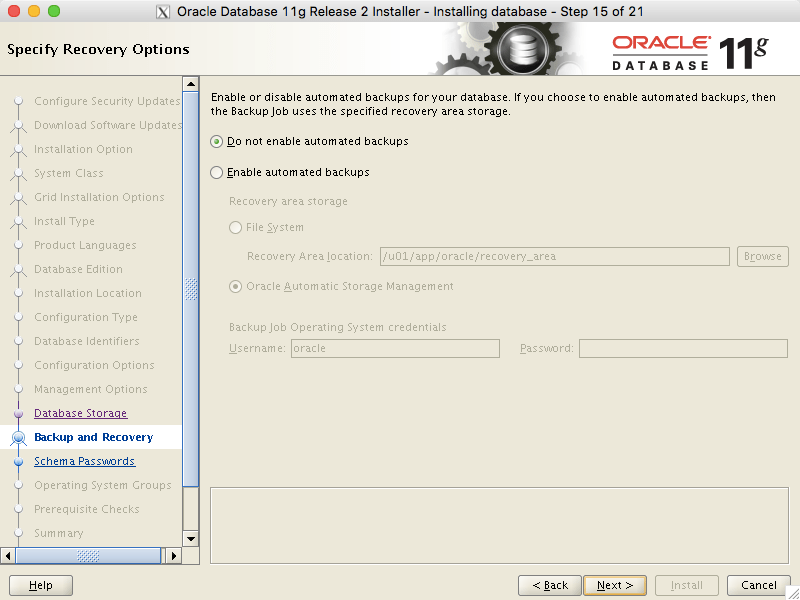Click the left arrow of the horizontal scrollbar
800x600 pixels.
pos(7,558)
